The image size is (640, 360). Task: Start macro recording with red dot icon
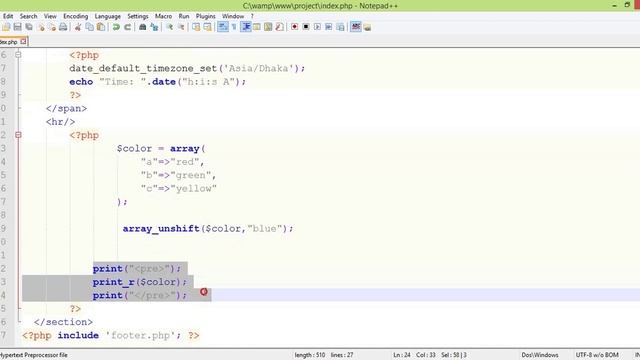[294, 27]
